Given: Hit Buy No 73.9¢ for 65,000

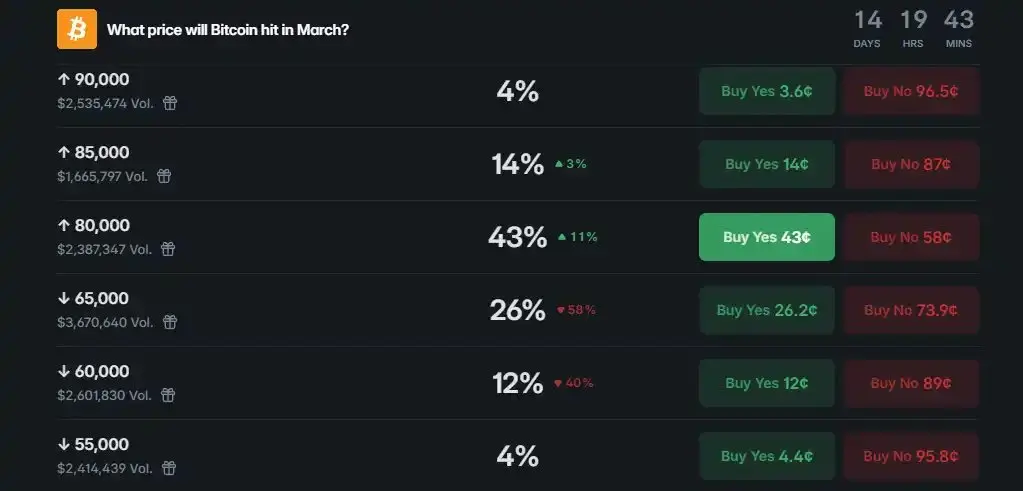Looking at the screenshot, I should [911, 310].
